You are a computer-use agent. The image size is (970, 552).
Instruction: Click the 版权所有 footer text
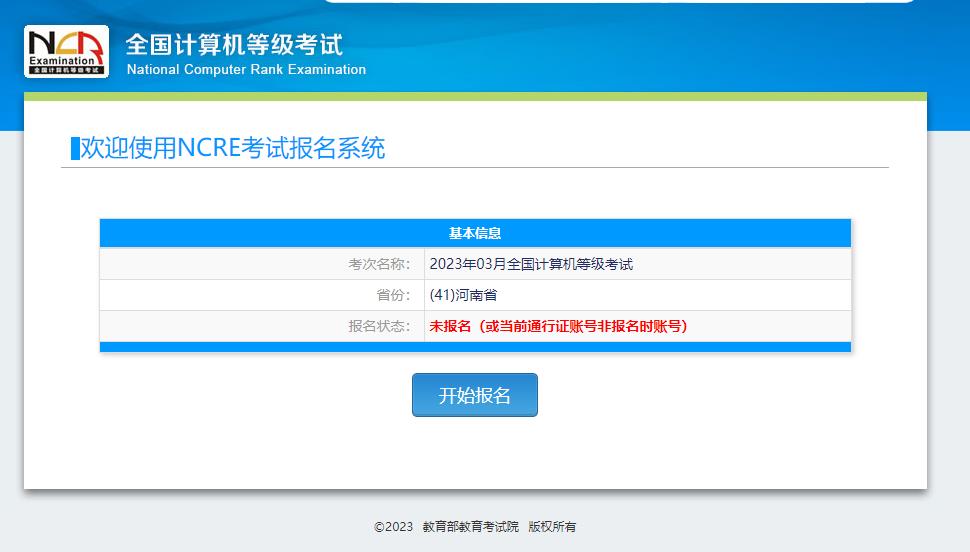tap(552, 527)
